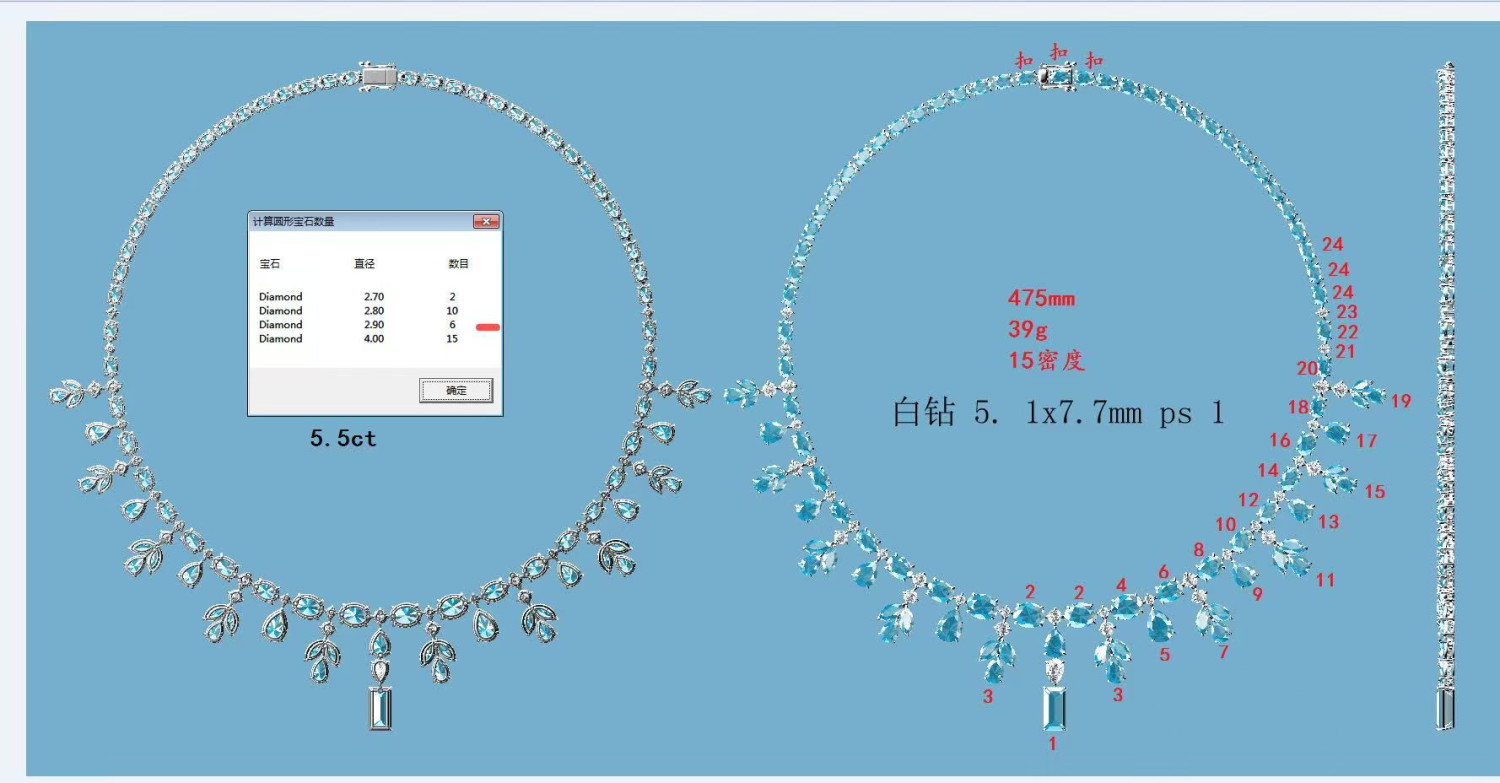The width and height of the screenshot is (1500, 783).
Task: Select the red 39g weight text
Action: pos(1027,329)
